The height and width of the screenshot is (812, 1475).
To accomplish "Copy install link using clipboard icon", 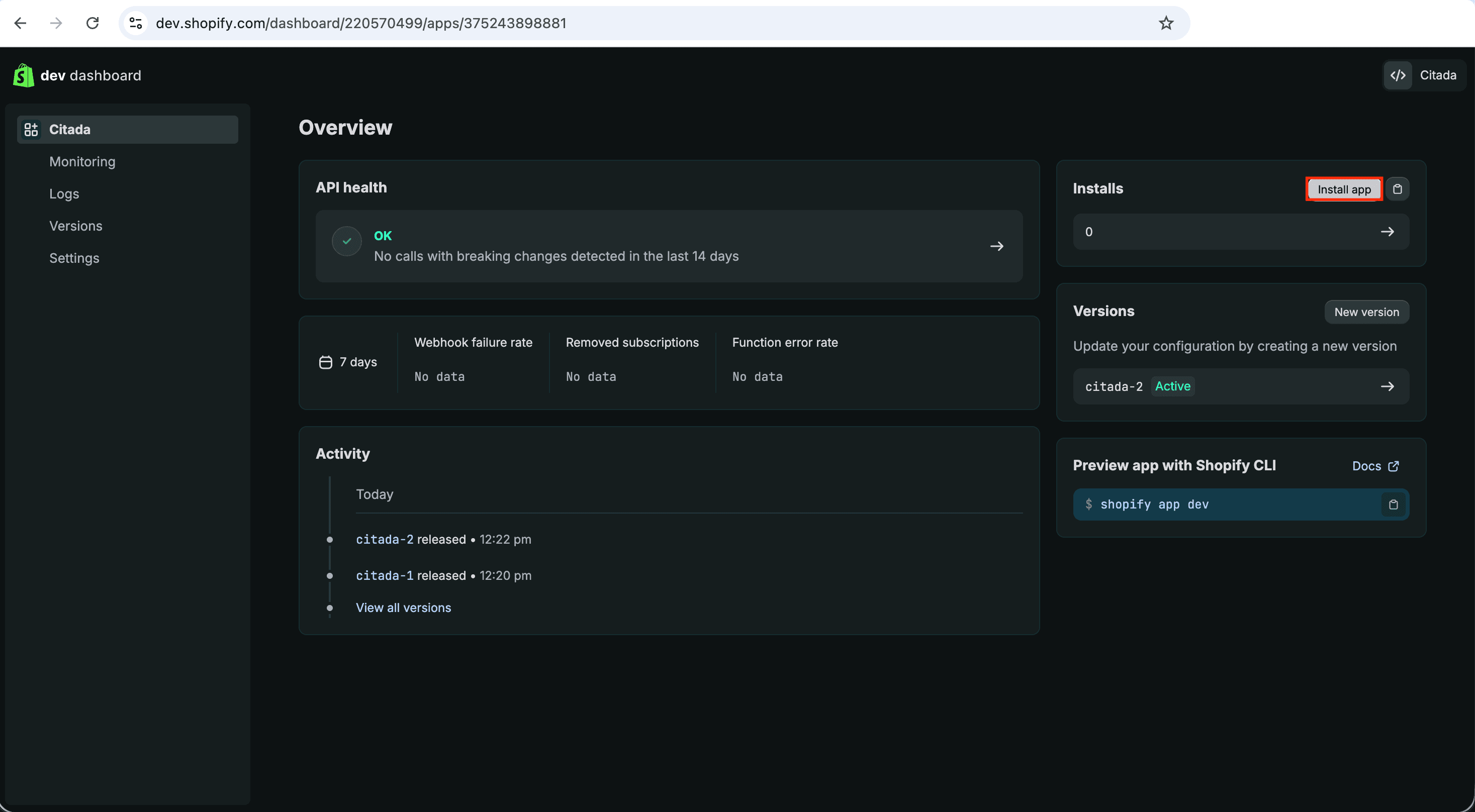I will (x=1397, y=189).
